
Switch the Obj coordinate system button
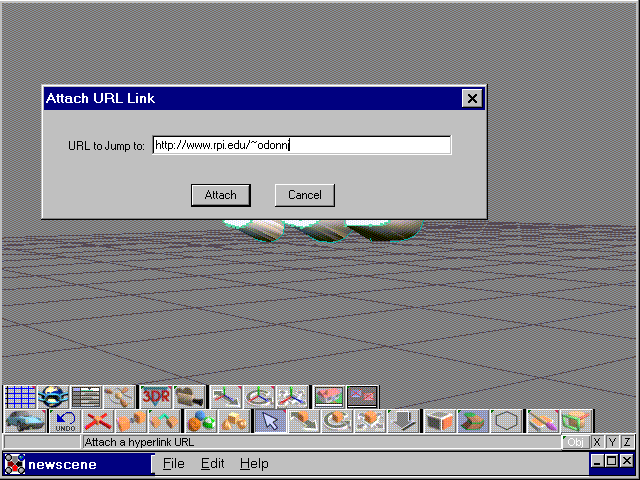(x=575, y=442)
